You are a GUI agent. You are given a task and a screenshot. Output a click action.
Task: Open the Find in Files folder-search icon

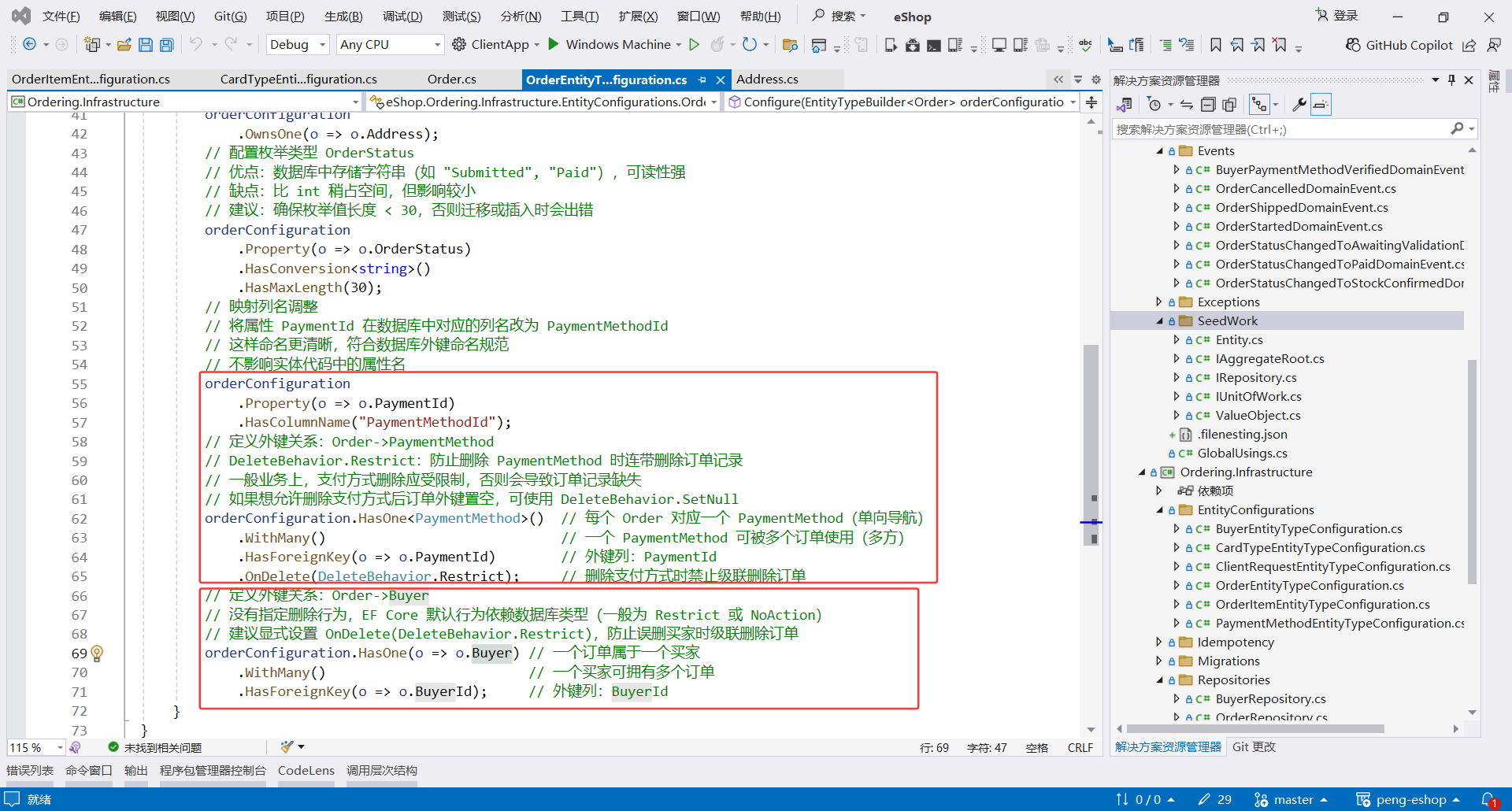790,45
